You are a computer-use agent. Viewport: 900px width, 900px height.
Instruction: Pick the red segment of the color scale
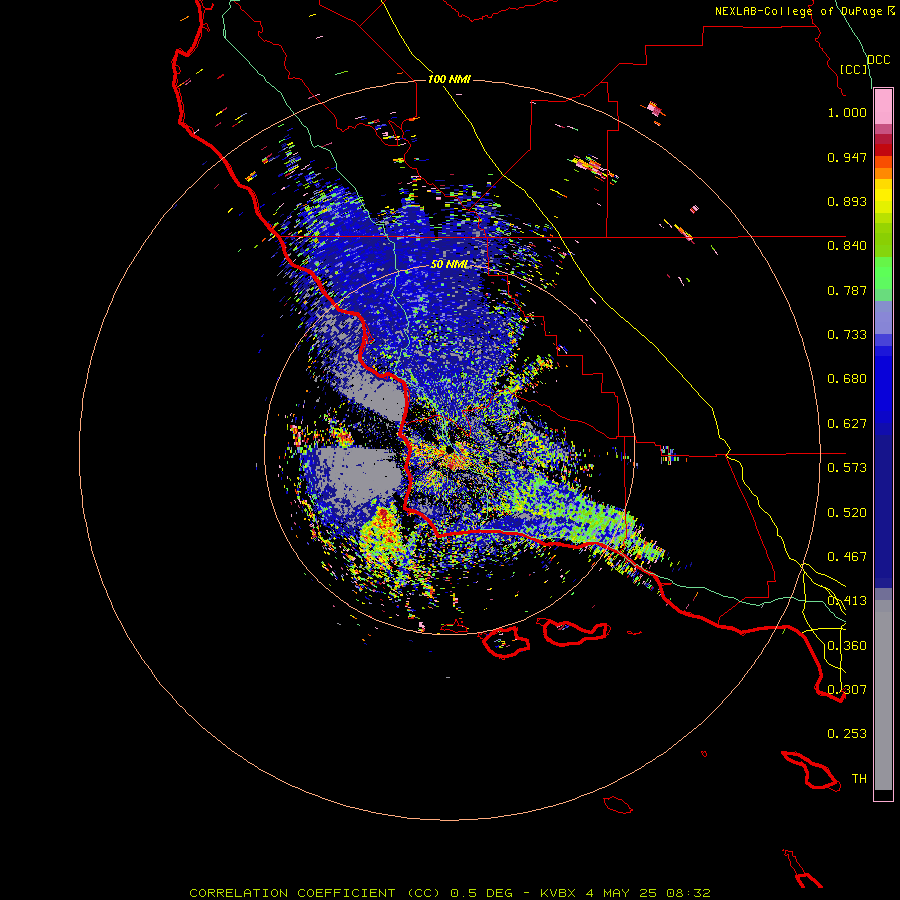pos(883,150)
